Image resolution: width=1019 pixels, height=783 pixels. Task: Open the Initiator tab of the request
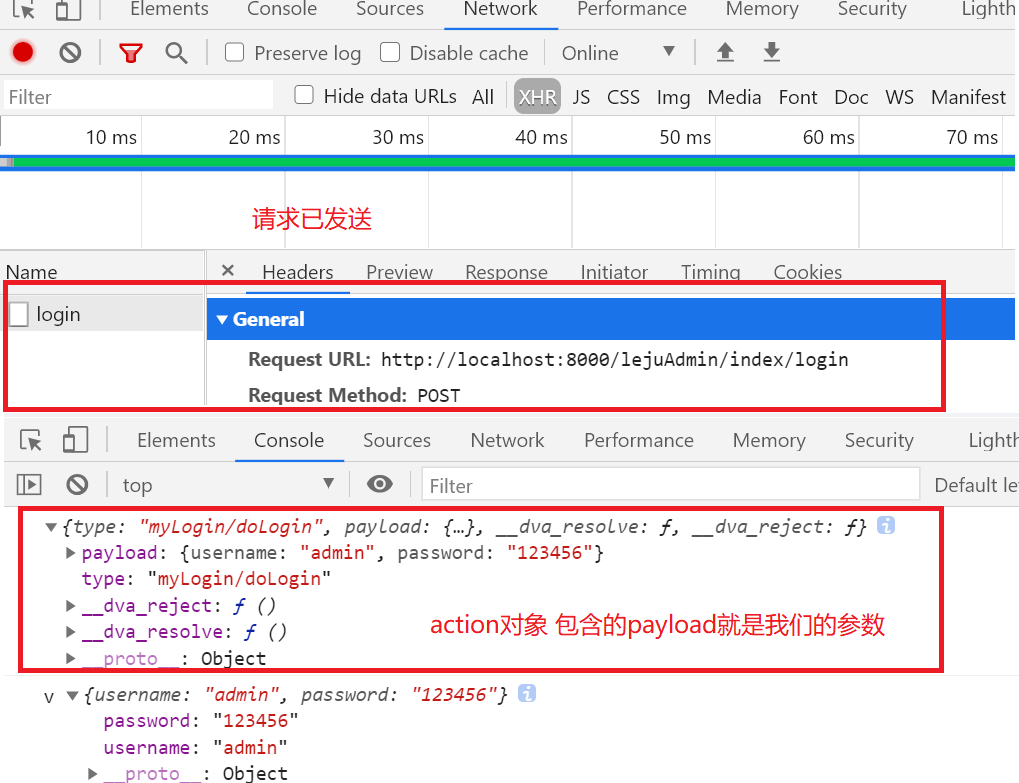[614, 272]
